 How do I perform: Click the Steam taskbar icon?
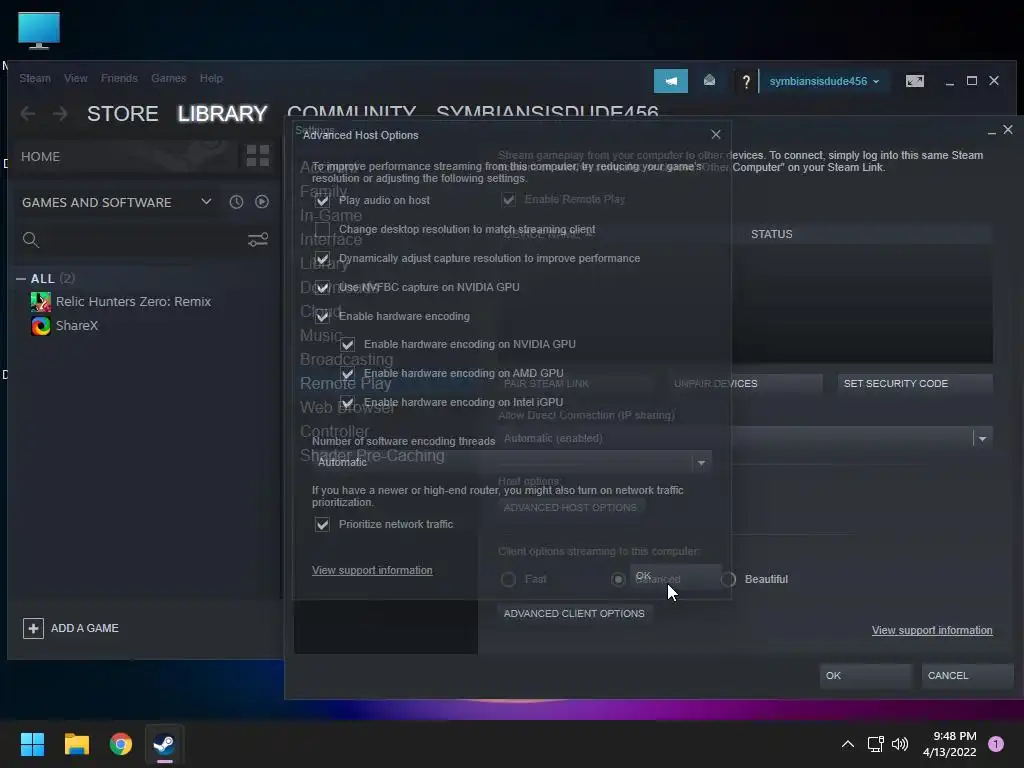(164, 744)
